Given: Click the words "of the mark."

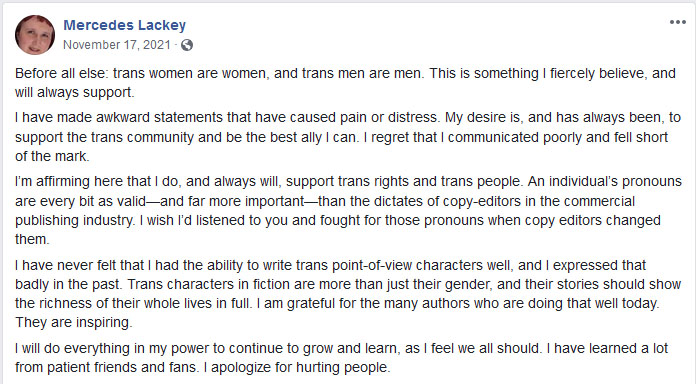Looking at the screenshot, I should (x=52, y=156).
